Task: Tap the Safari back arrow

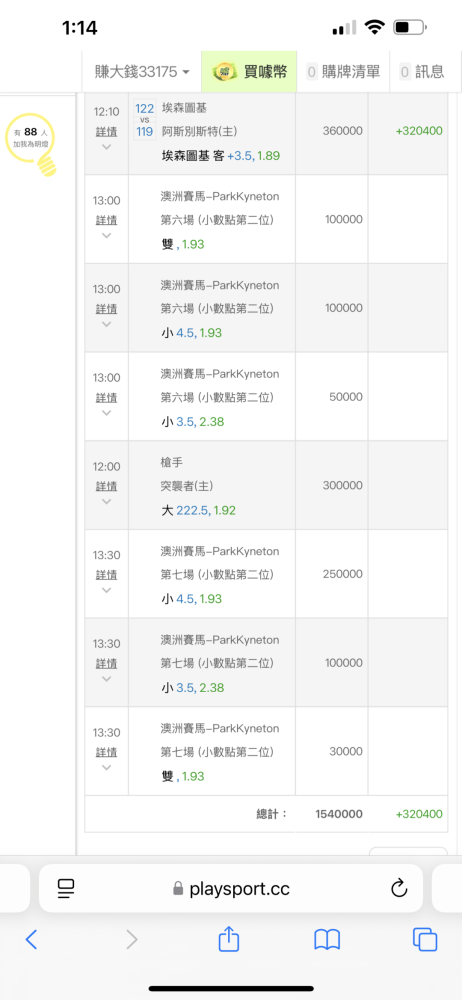Action: click(31, 939)
